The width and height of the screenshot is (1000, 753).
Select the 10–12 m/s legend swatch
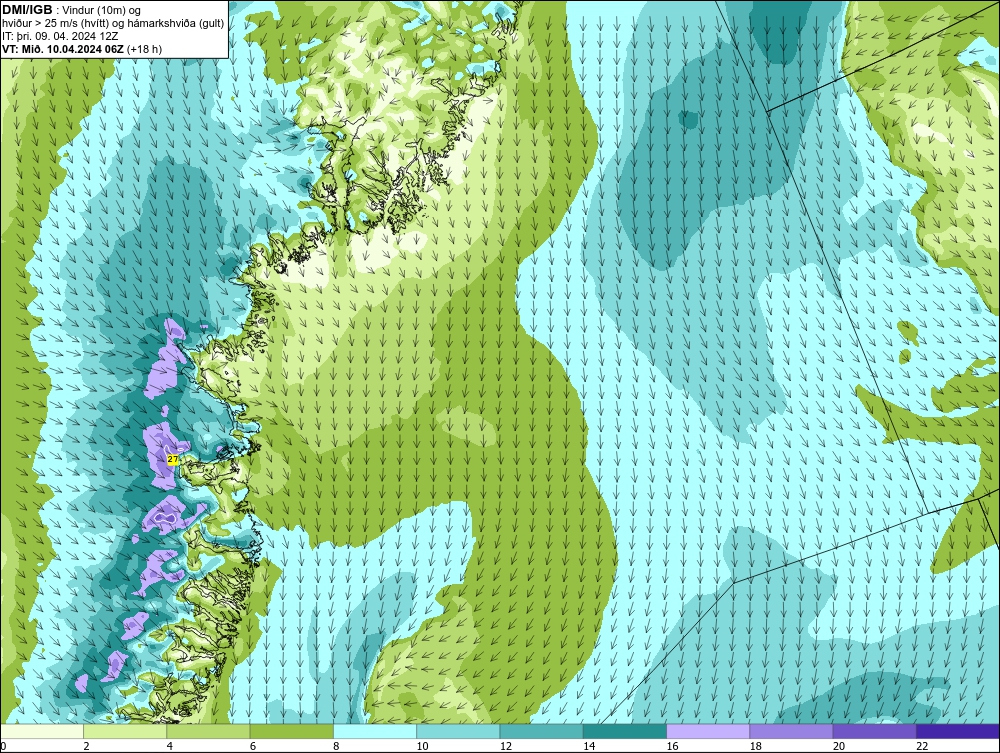(x=458, y=731)
